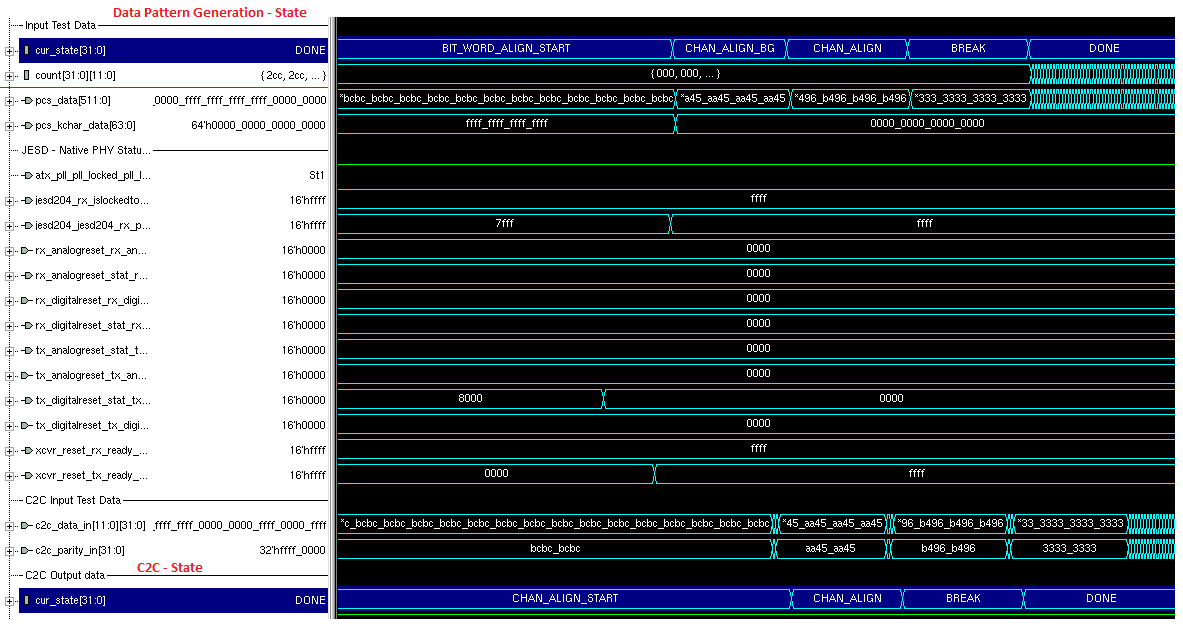The image size is (1183, 627).
Task: Click the signal icon beside xcvr_reset_rx_ready
Action: tap(26, 450)
